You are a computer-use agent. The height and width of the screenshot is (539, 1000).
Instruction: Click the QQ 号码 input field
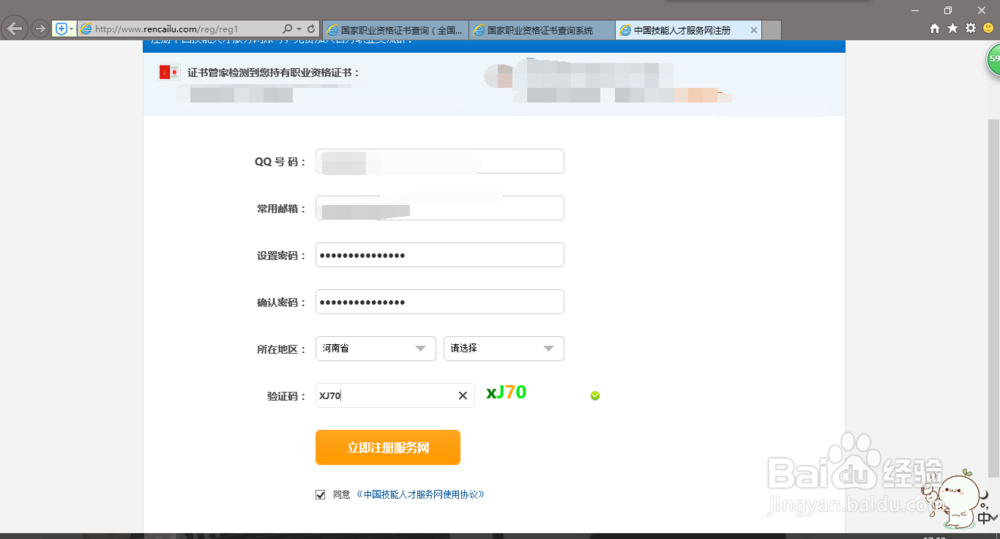point(439,161)
